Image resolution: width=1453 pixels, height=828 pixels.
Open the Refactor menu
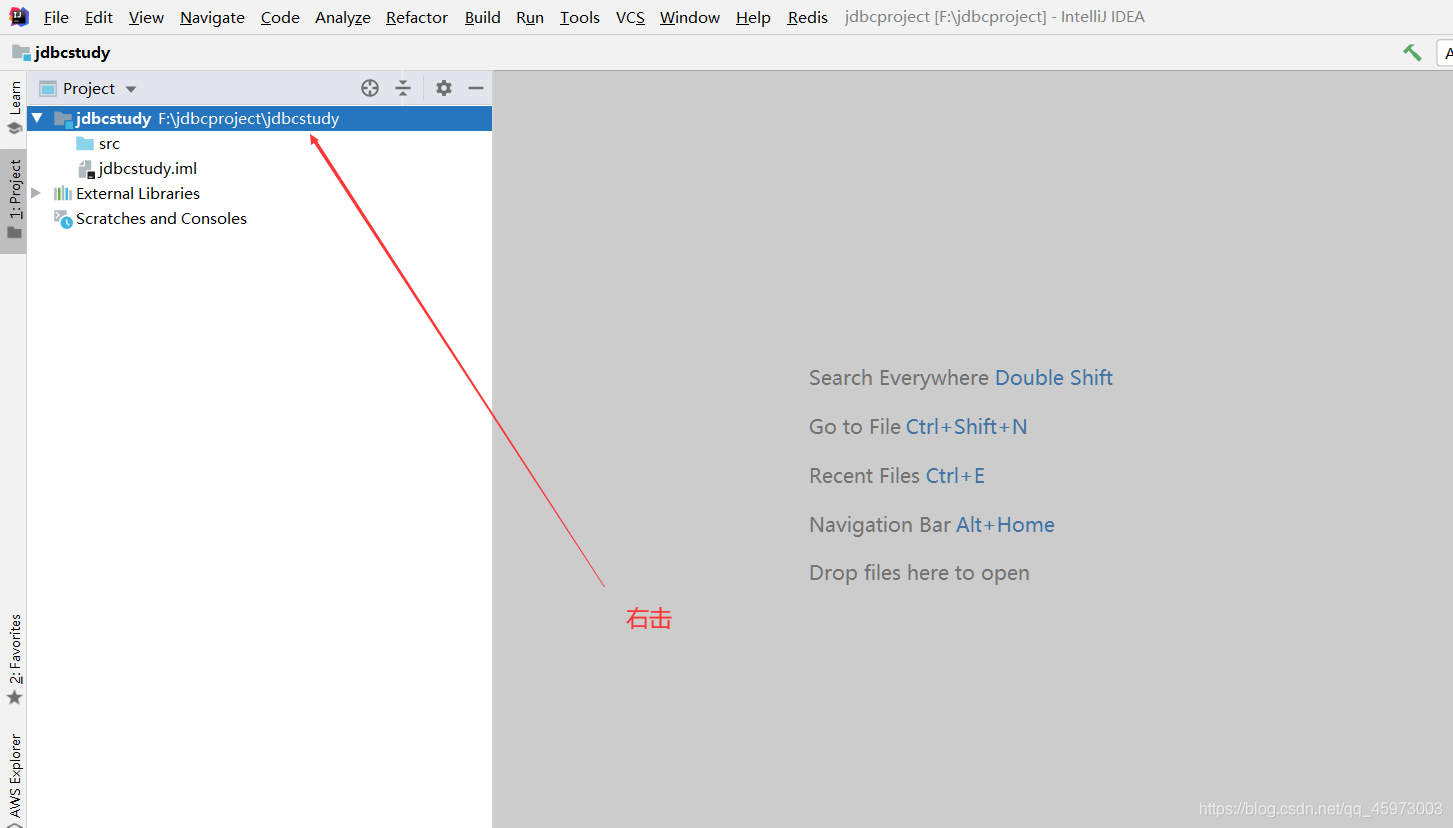[417, 17]
